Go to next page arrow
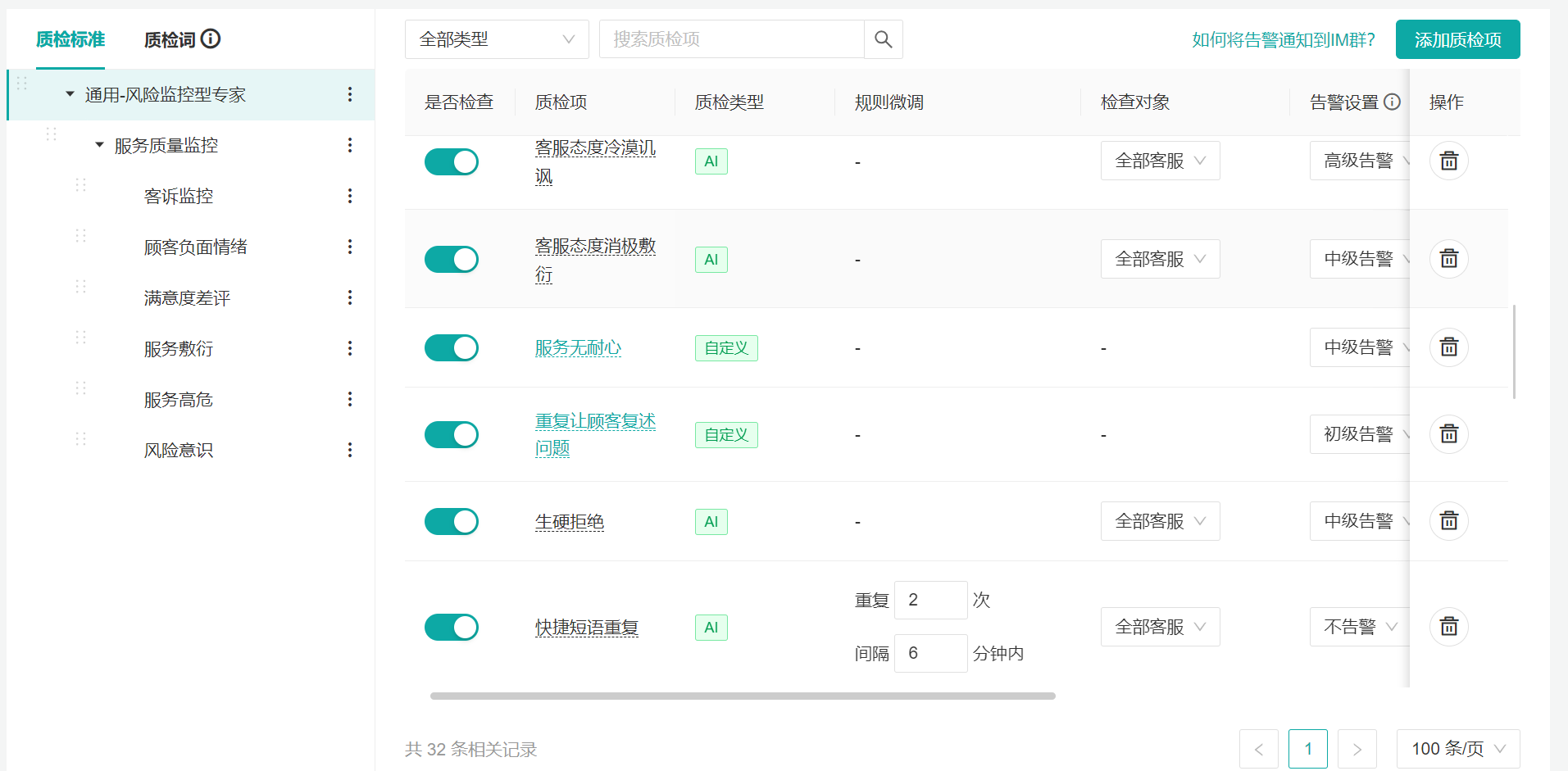 [x=1357, y=749]
